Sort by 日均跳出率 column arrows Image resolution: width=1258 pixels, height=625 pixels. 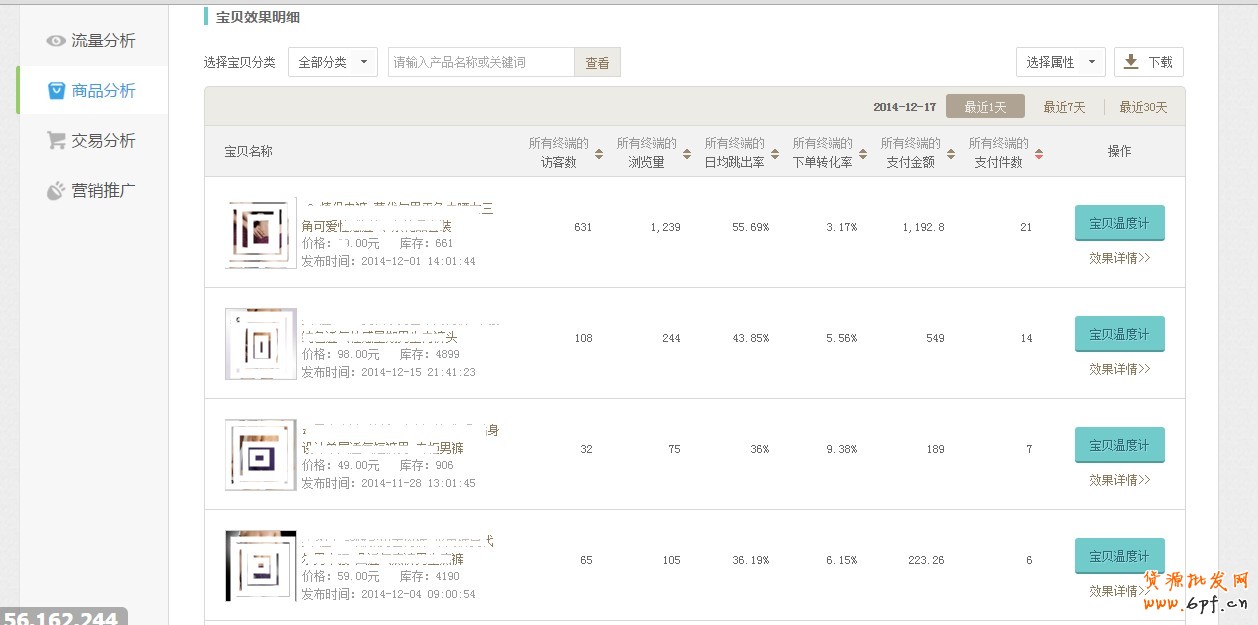coord(775,154)
